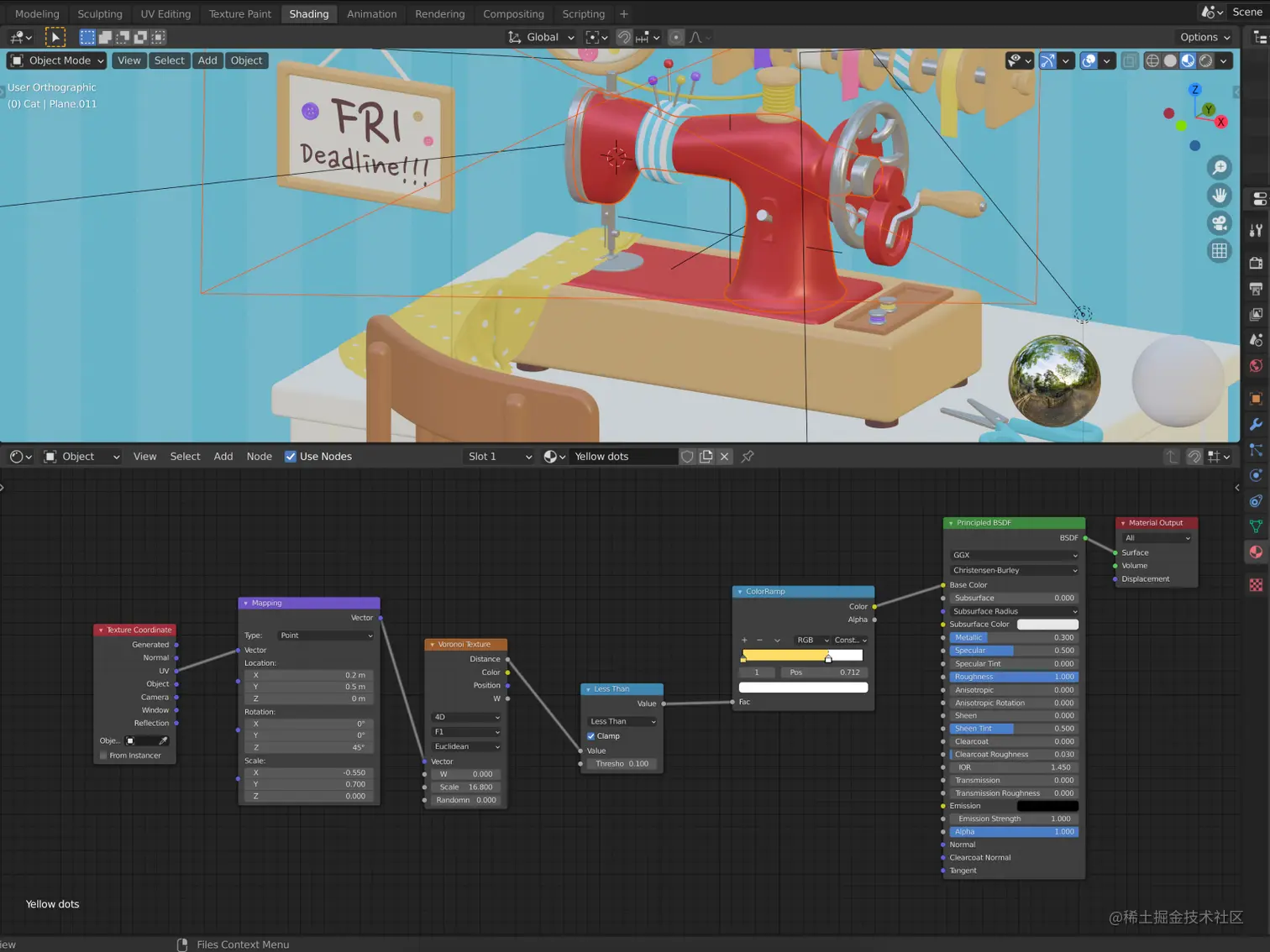
Task: Open node editor Node menu
Action: (x=259, y=457)
